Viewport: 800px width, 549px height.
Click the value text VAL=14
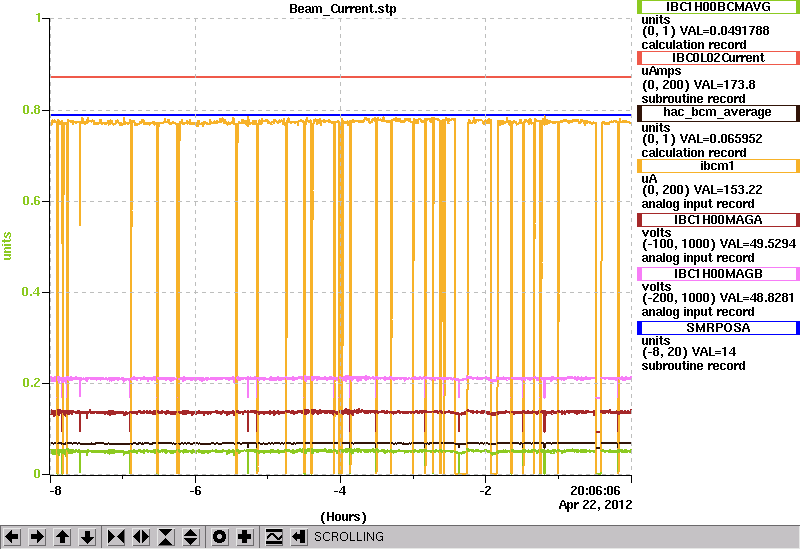(711, 352)
